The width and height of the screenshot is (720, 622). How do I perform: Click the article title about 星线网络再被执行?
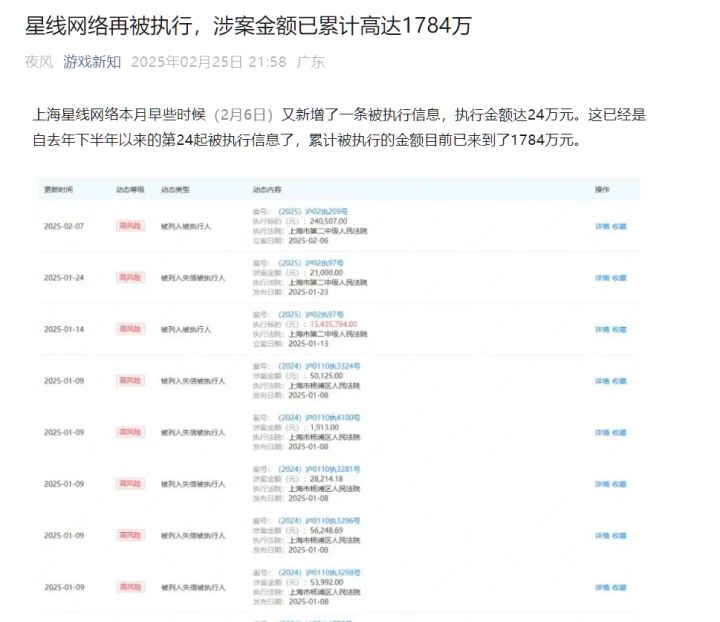point(248,26)
